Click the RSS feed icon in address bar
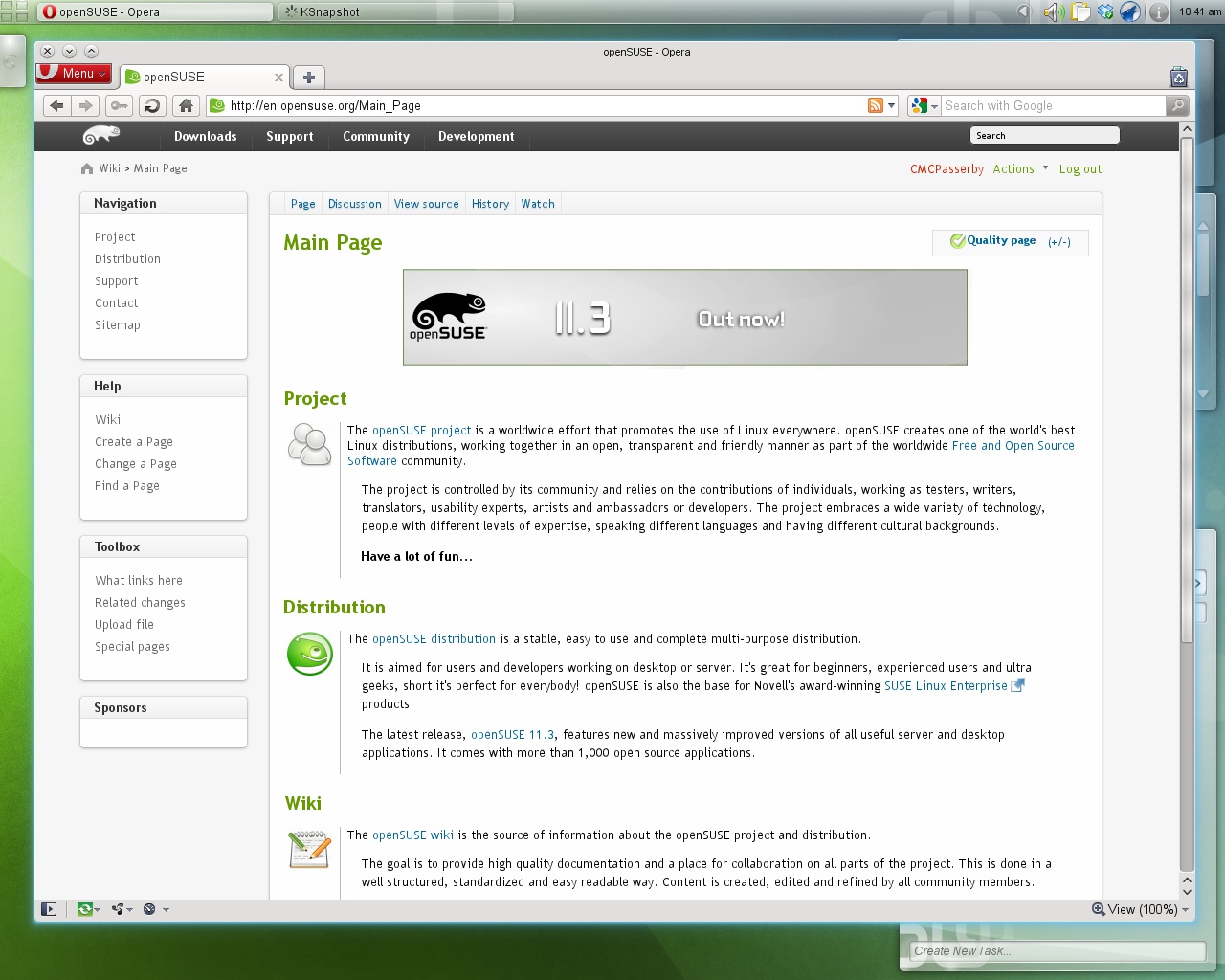Screen dimensions: 1225x980 (x=875, y=105)
